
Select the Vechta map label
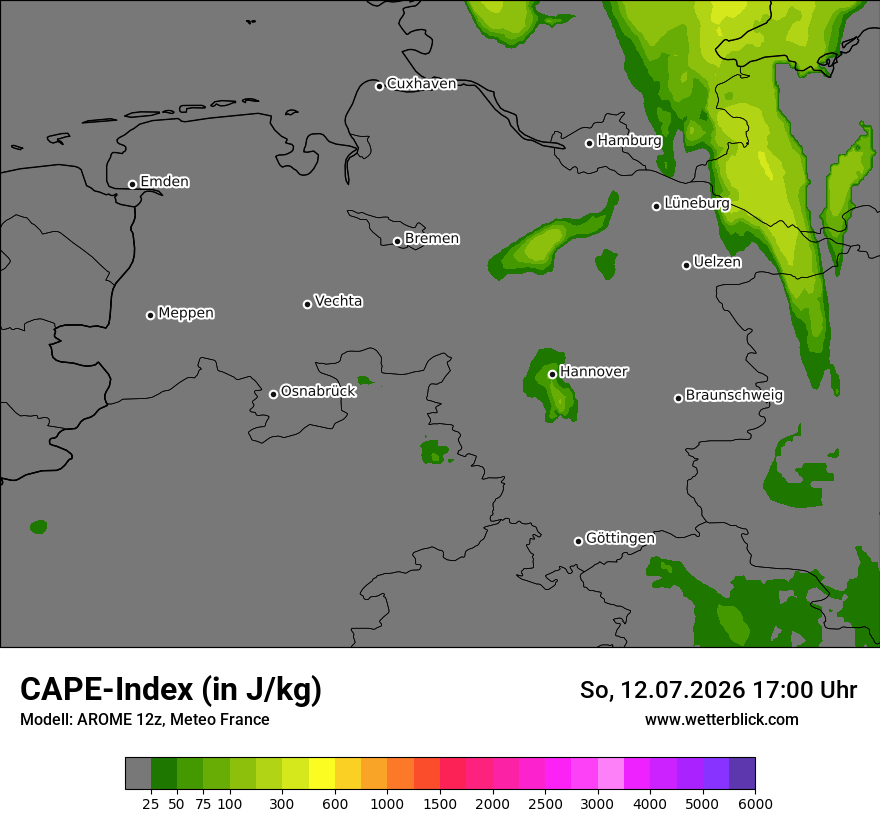point(338,301)
